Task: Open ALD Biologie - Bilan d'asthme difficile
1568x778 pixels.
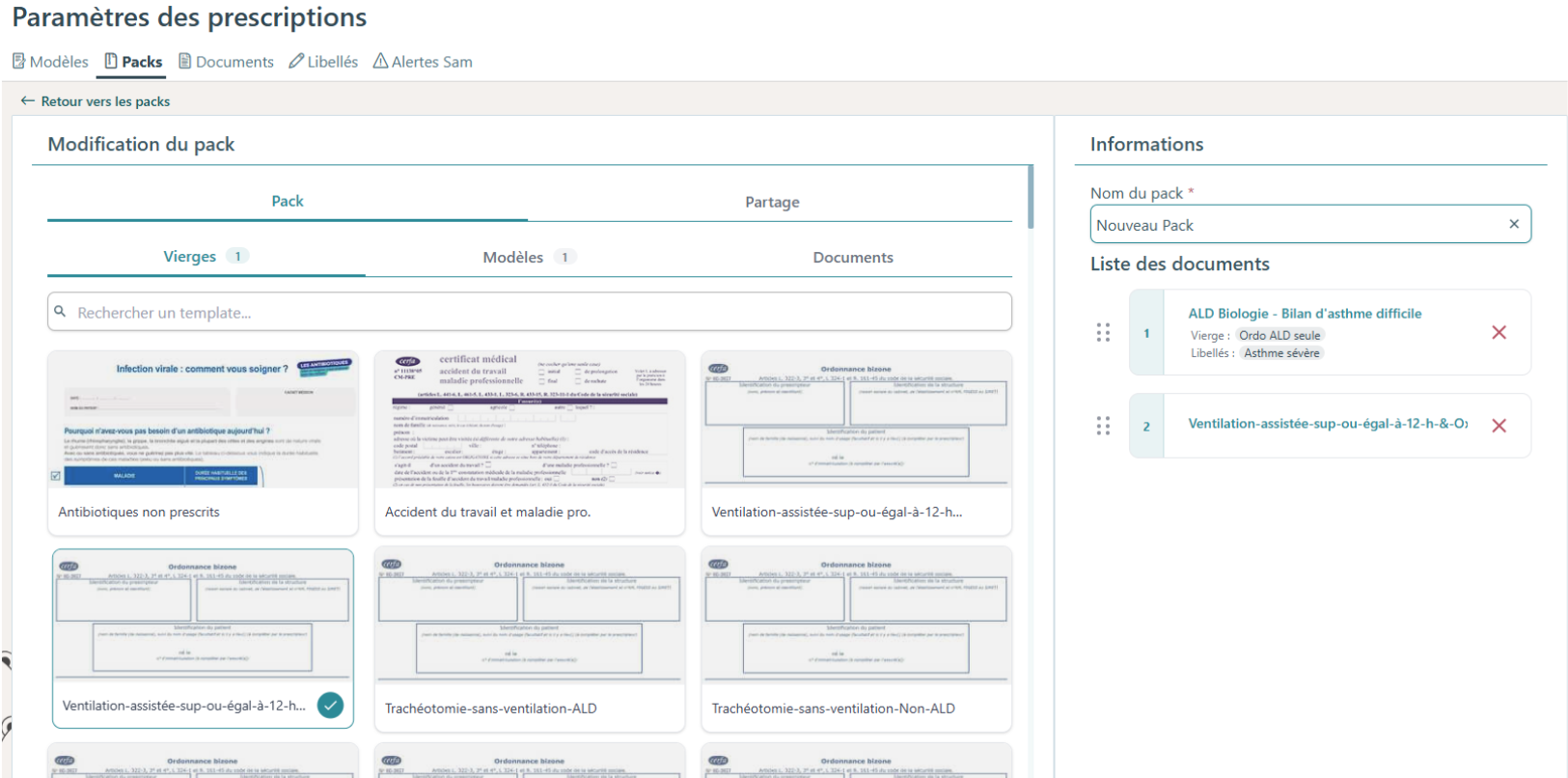Action: point(1305,314)
